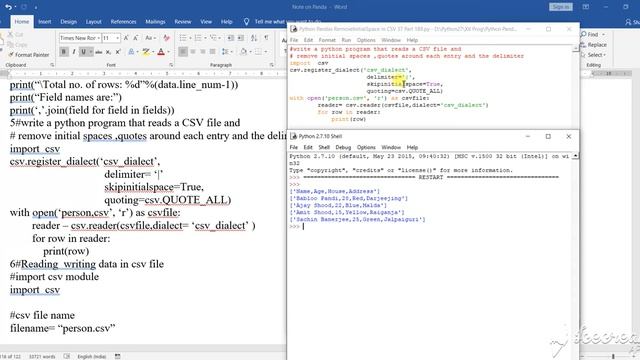This screenshot has width=640, height=360.
Task: Open the Paragraph dialog launcher
Action: (271, 65)
